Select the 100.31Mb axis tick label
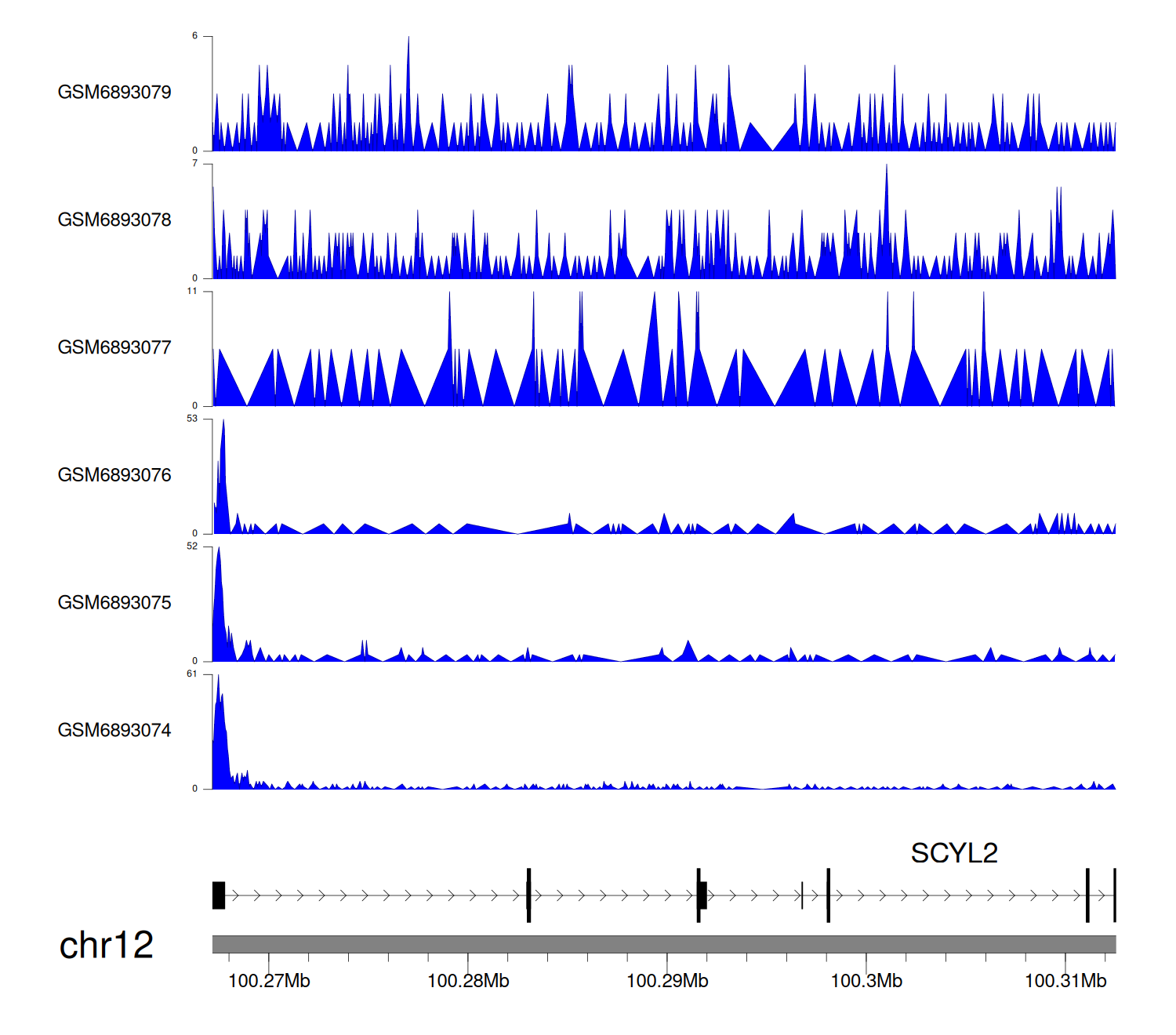 [1065, 981]
